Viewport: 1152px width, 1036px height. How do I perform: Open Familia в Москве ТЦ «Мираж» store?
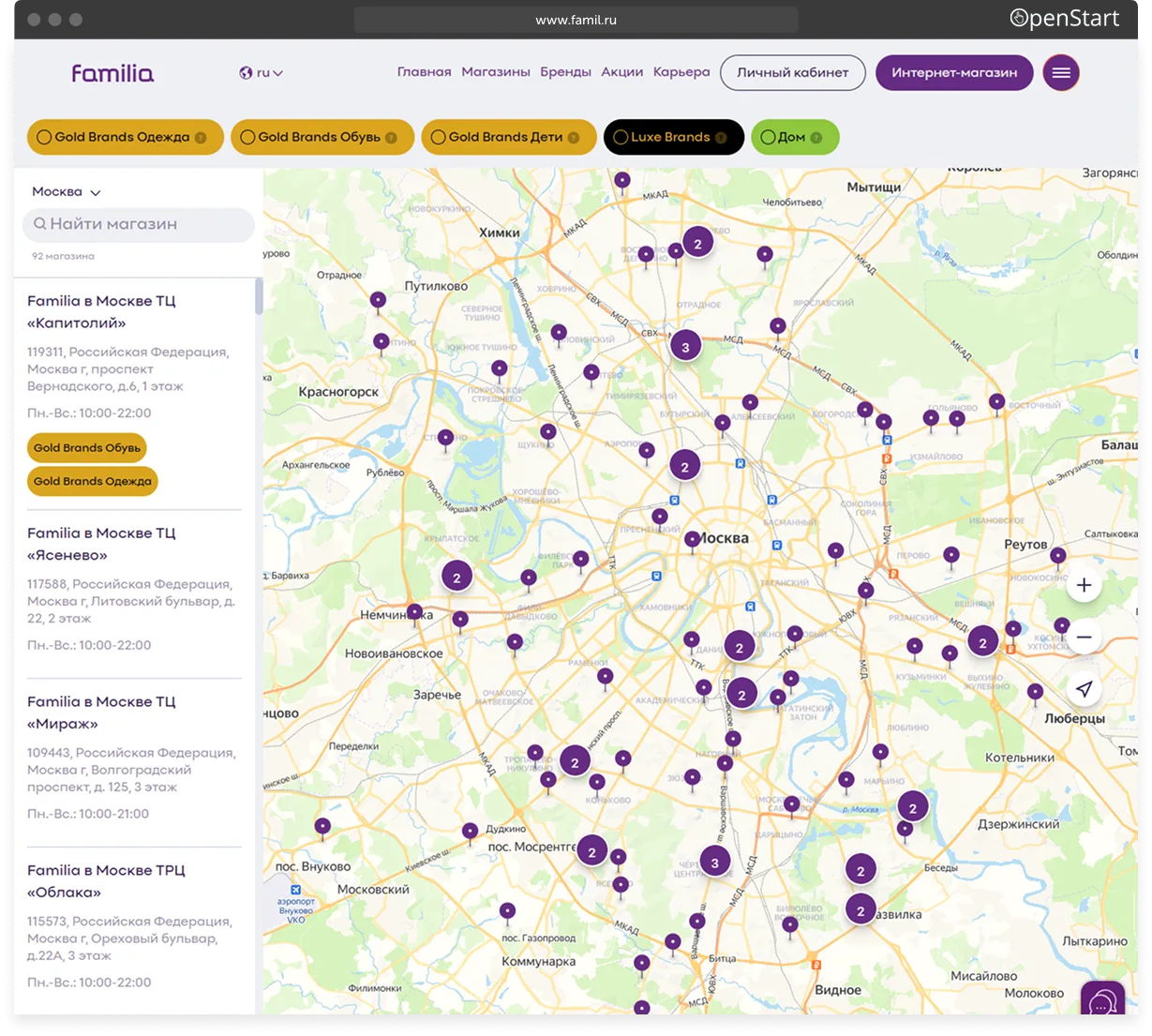[101, 713]
